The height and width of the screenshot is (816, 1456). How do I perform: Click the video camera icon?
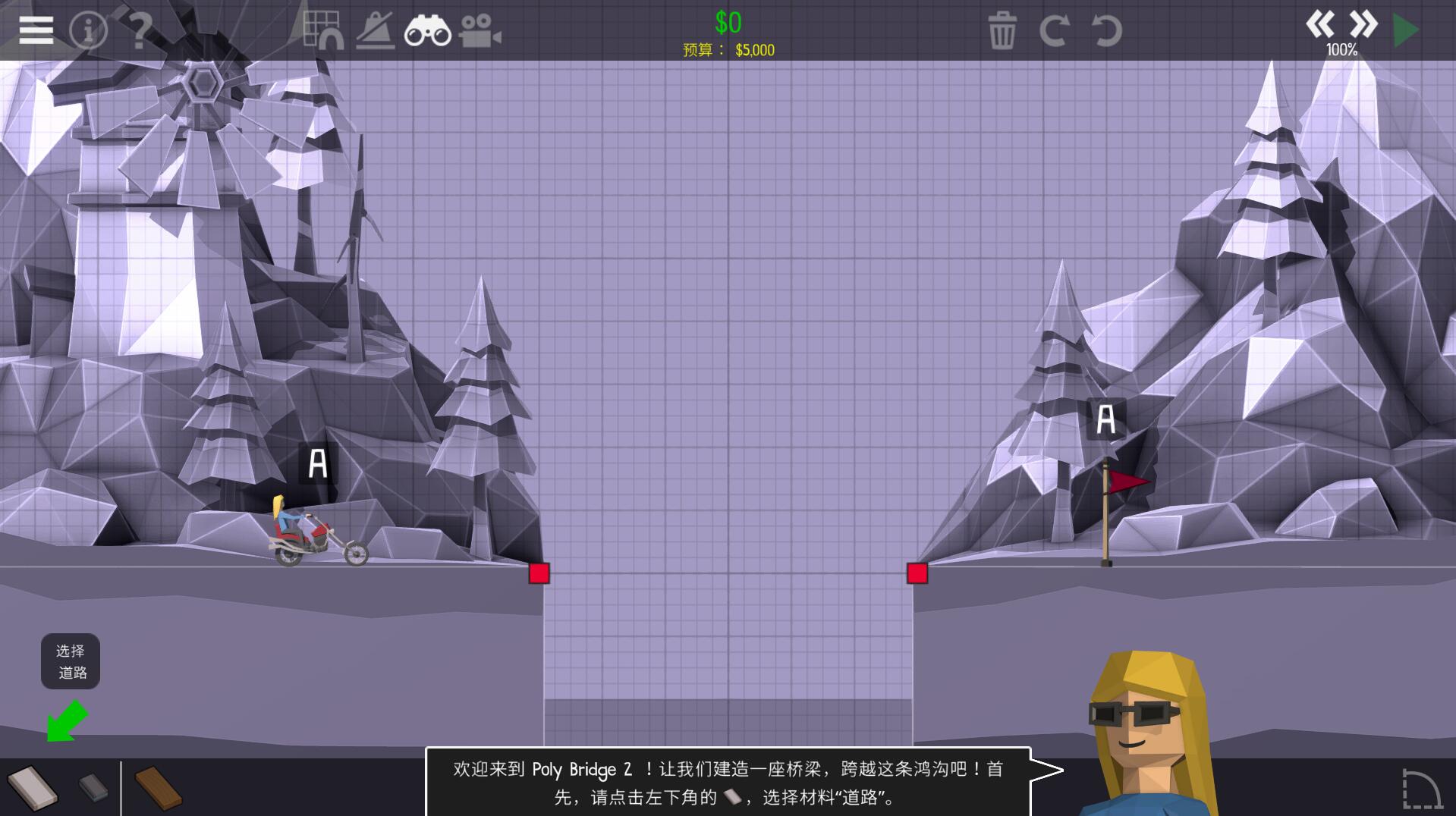coord(480,31)
